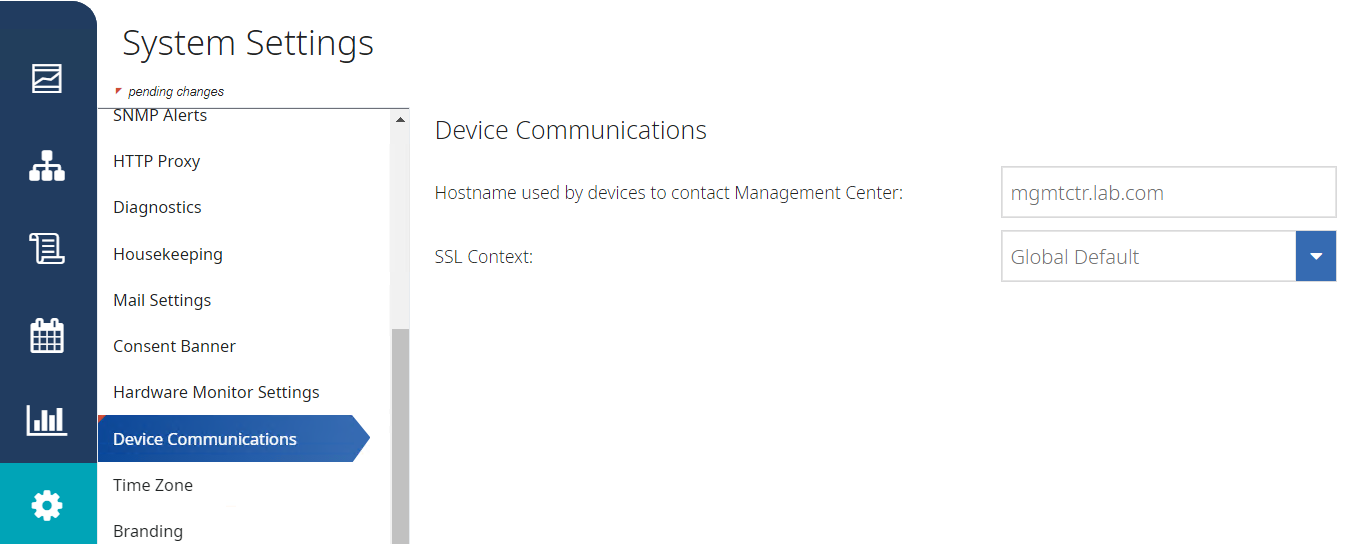
Task: Select SNMP Alerts settings item
Action: tap(160, 116)
